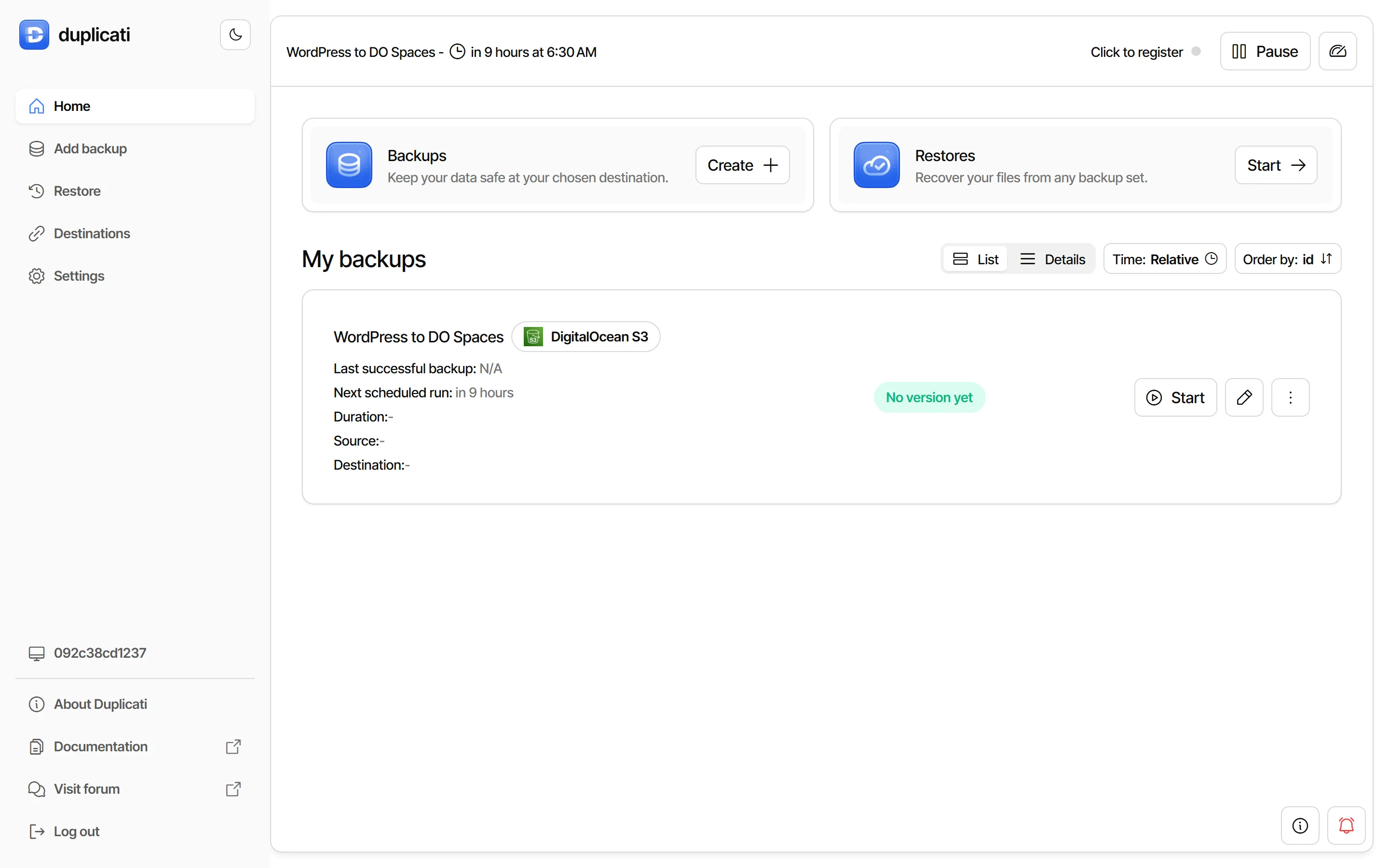Click the Log out arrow icon
Screen dimensions: 1389x868
[36, 831]
